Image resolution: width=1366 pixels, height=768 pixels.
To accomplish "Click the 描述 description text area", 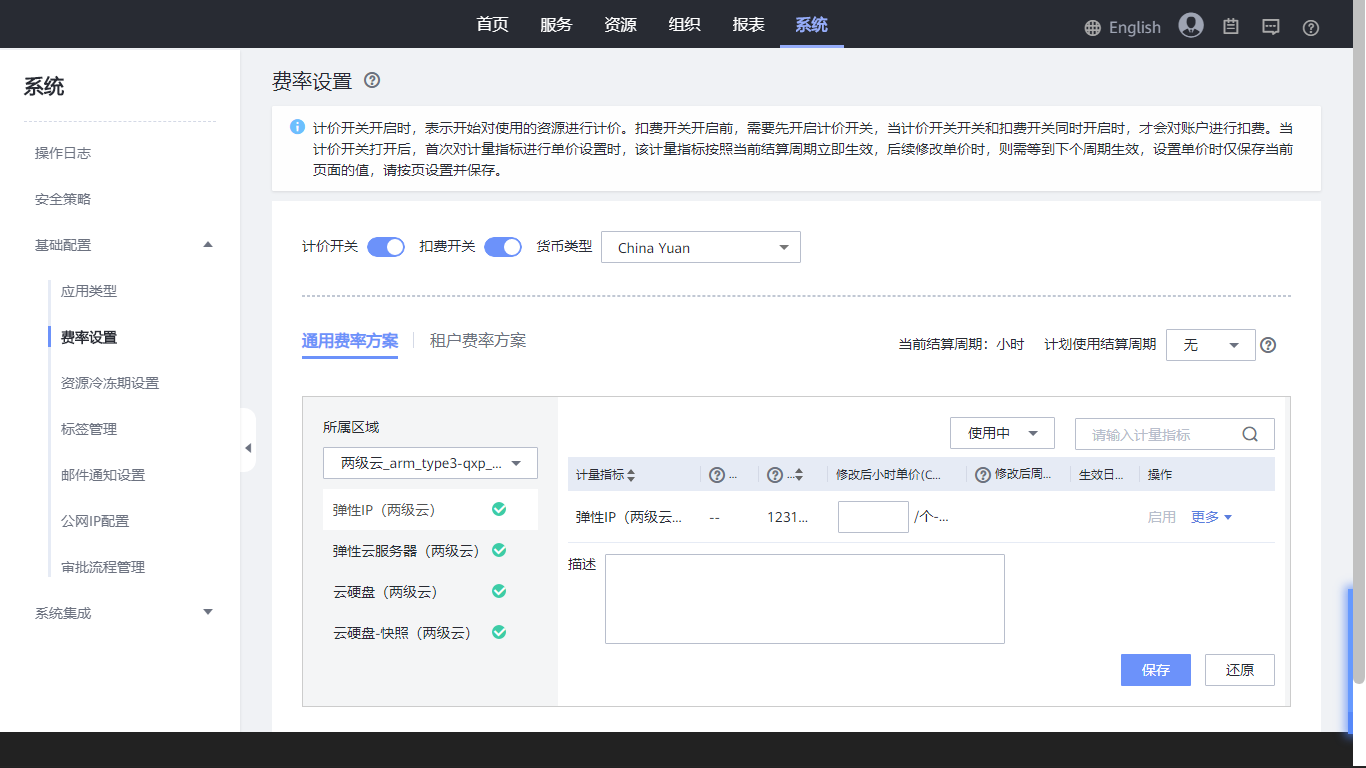I will (x=804, y=599).
